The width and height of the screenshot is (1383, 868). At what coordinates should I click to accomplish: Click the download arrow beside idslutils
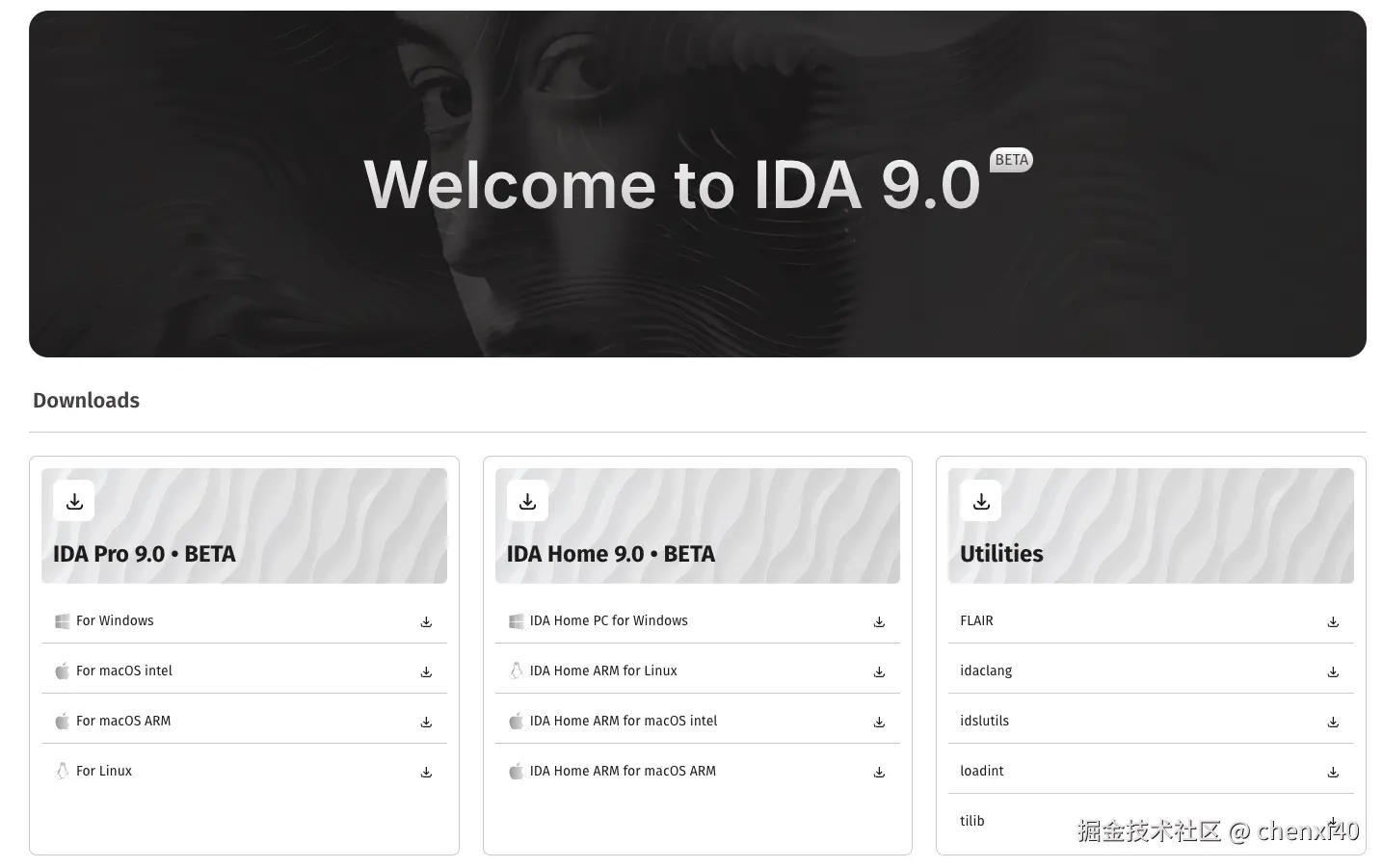(1333, 723)
